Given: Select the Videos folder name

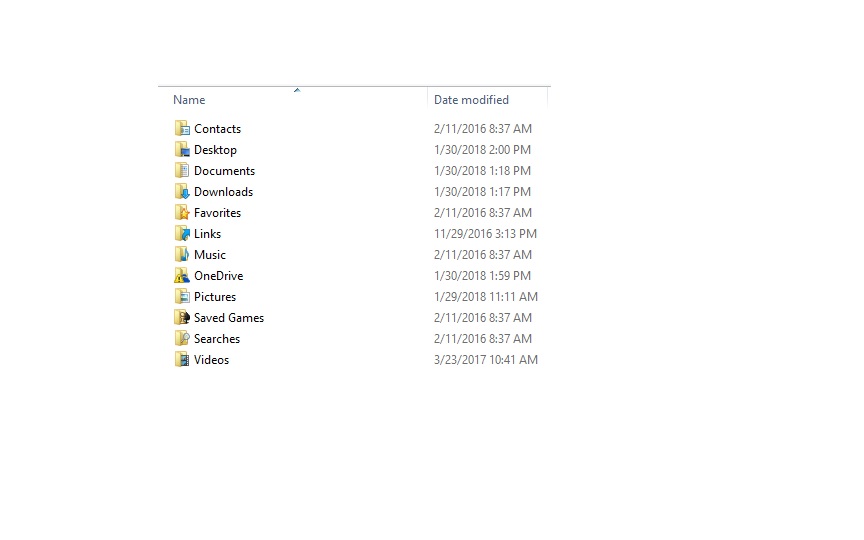Looking at the screenshot, I should pos(211,359).
